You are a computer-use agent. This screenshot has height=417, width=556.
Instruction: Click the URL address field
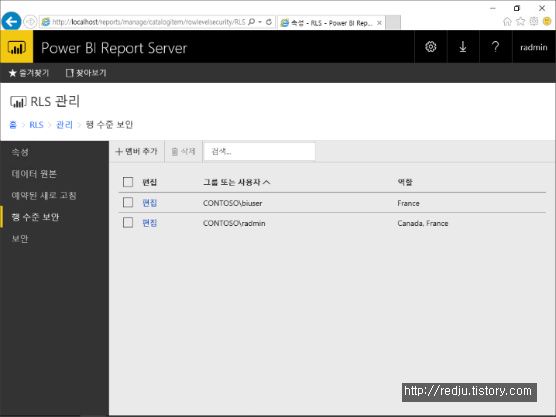[148, 22]
